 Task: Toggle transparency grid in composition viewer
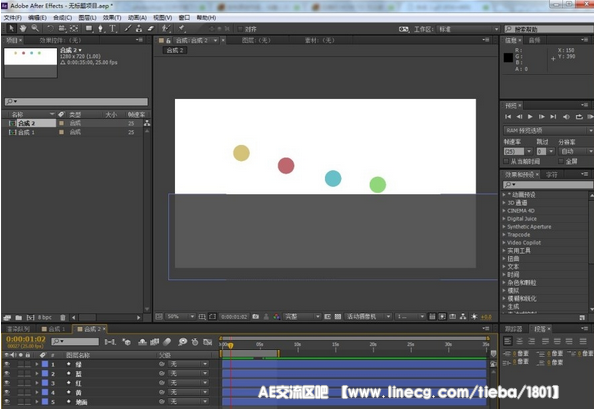point(338,317)
